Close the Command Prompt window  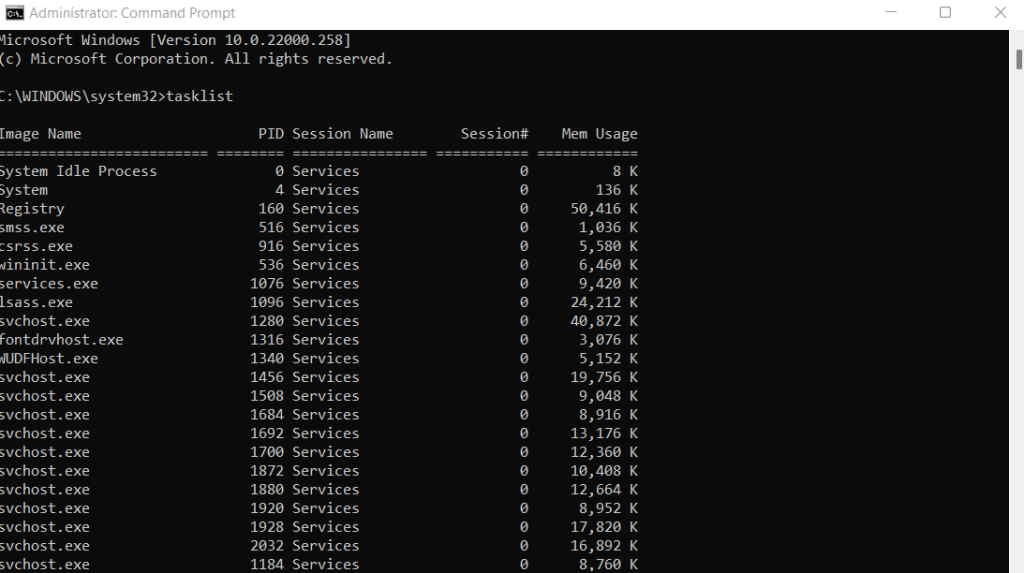point(1000,12)
